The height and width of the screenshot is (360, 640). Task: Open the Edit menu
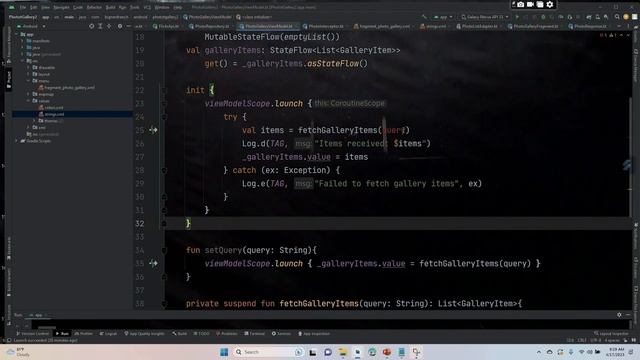[x=33, y=7]
